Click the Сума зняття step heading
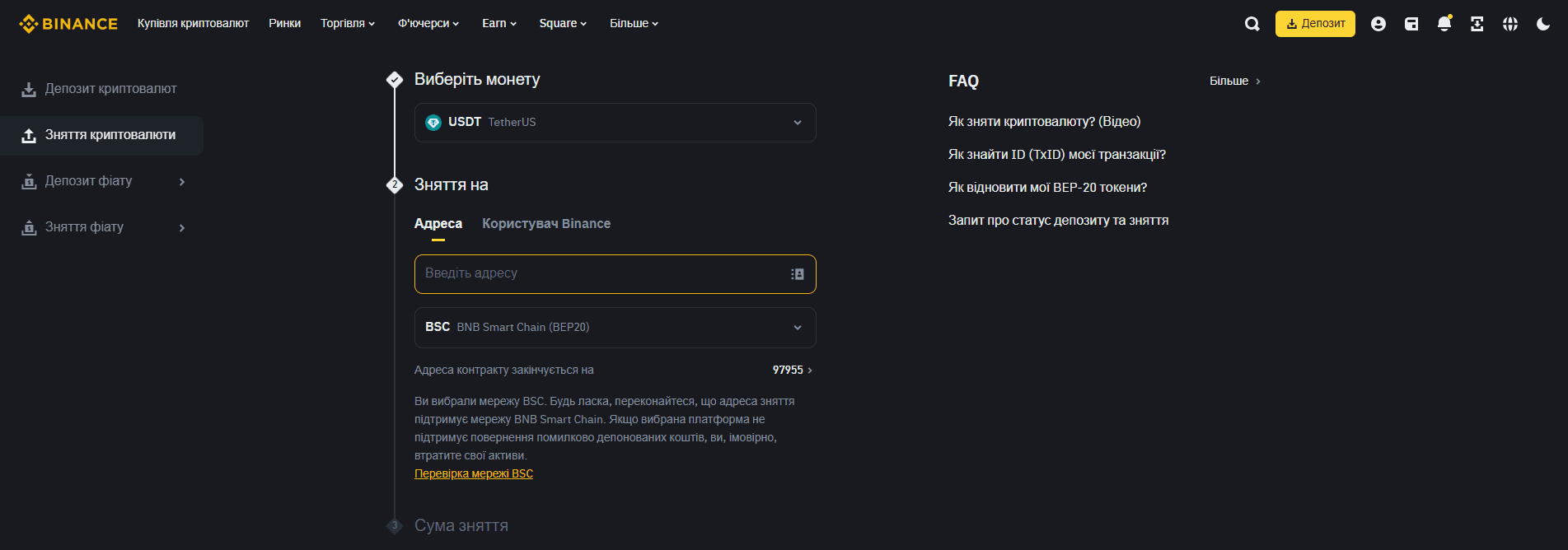Viewport: 1568px width, 550px height. click(461, 525)
